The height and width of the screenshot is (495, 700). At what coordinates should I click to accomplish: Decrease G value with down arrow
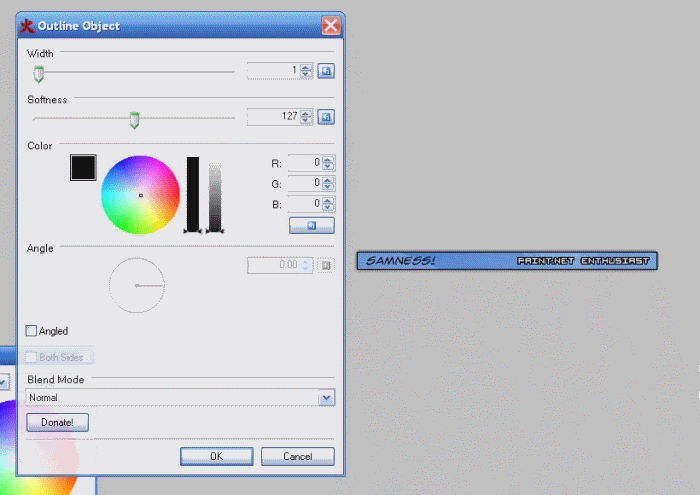point(328,187)
